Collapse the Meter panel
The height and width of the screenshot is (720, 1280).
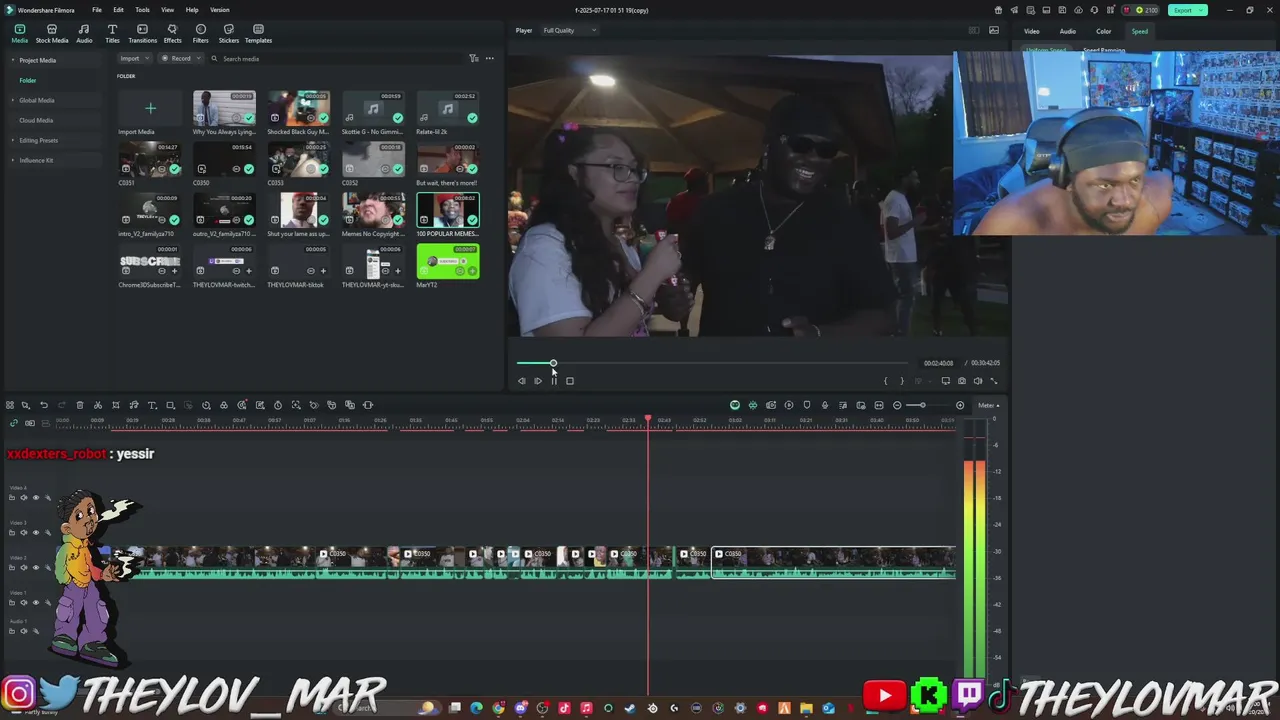point(988,405)
